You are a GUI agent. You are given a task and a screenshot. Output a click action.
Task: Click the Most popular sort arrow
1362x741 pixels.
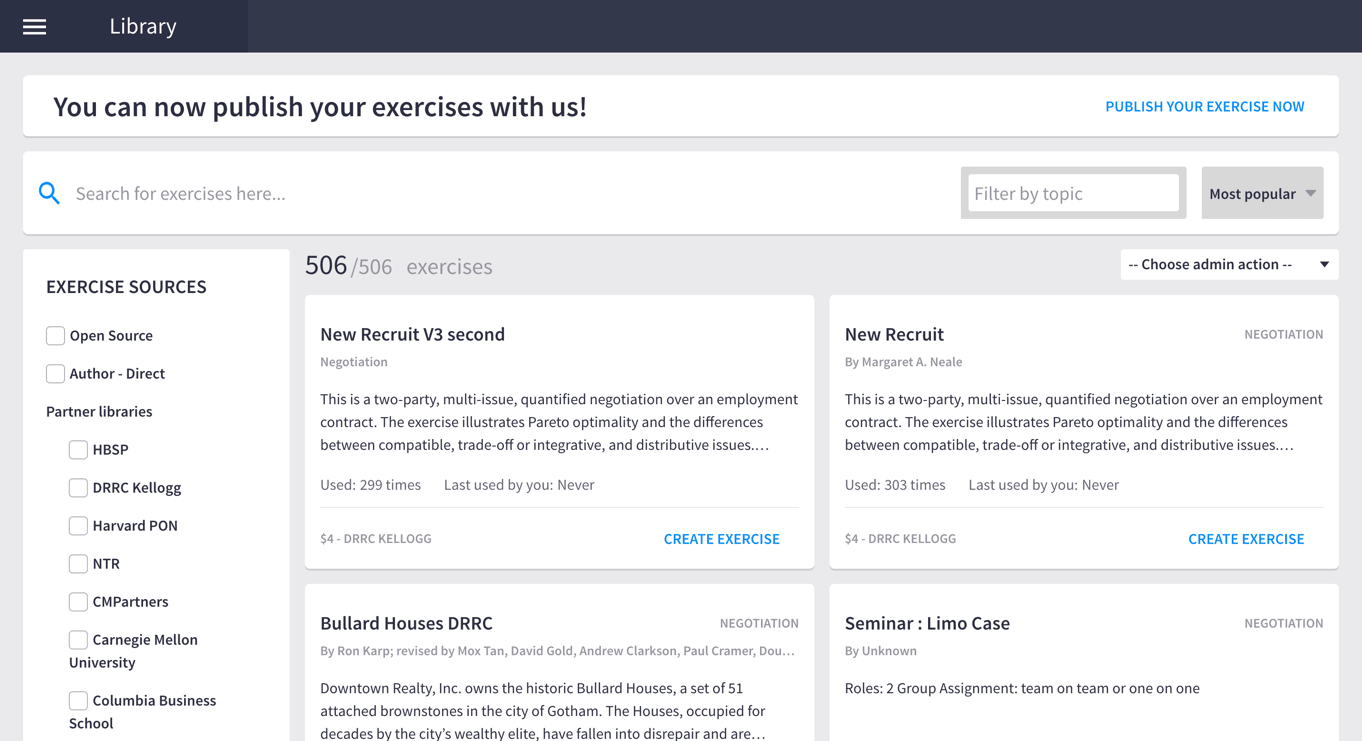[x=1310, y=193]
